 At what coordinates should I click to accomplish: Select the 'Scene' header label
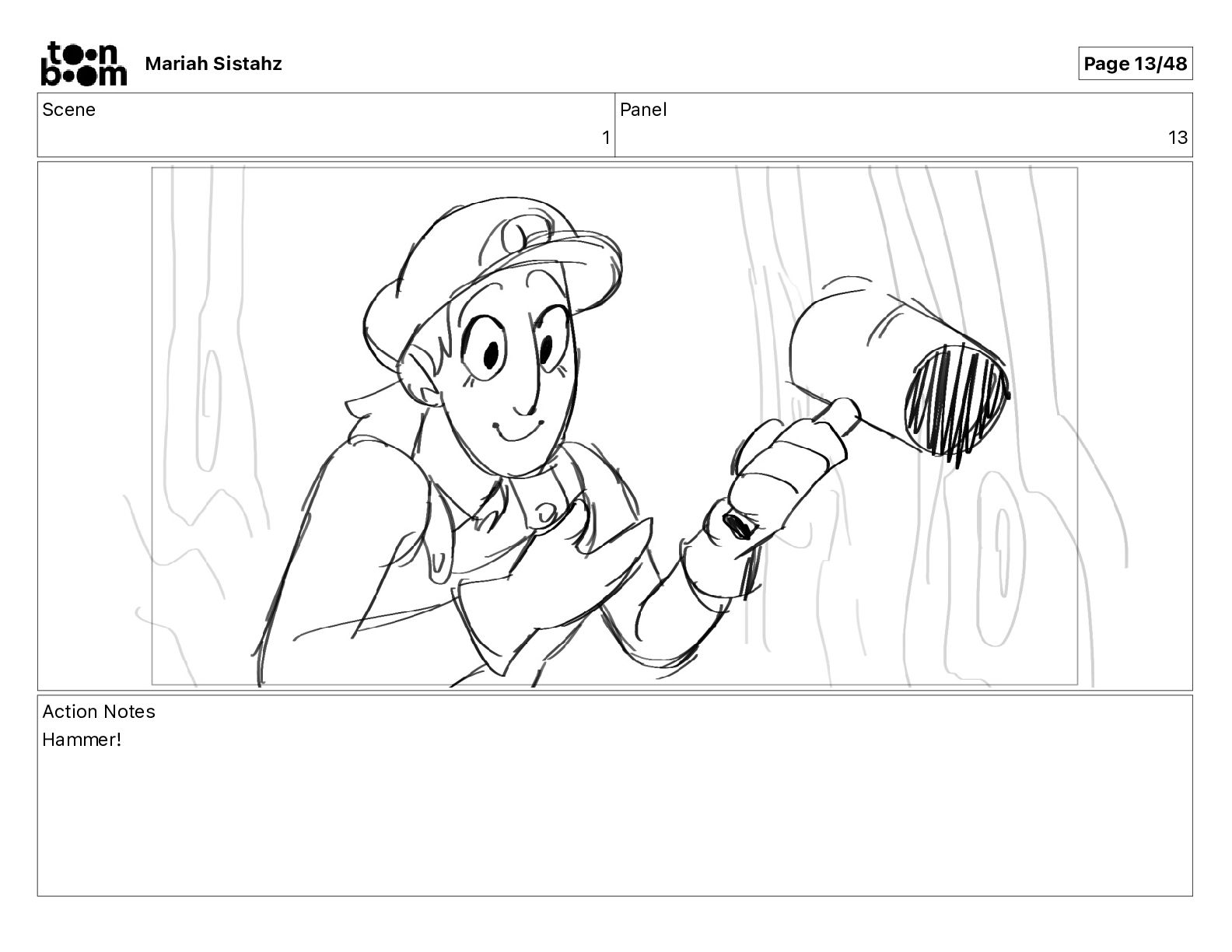point(68,110)
